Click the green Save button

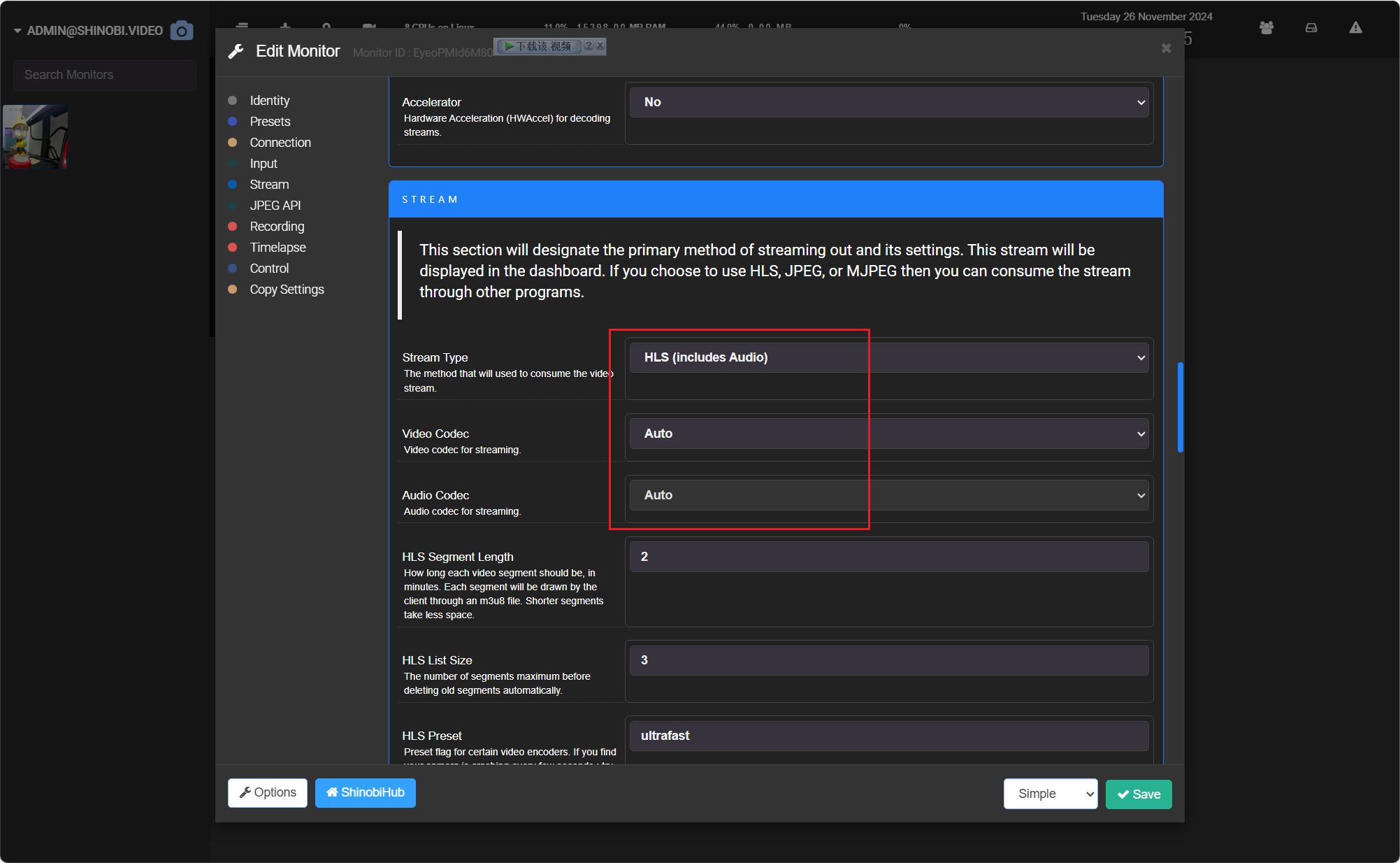[x=1139, y=794]
